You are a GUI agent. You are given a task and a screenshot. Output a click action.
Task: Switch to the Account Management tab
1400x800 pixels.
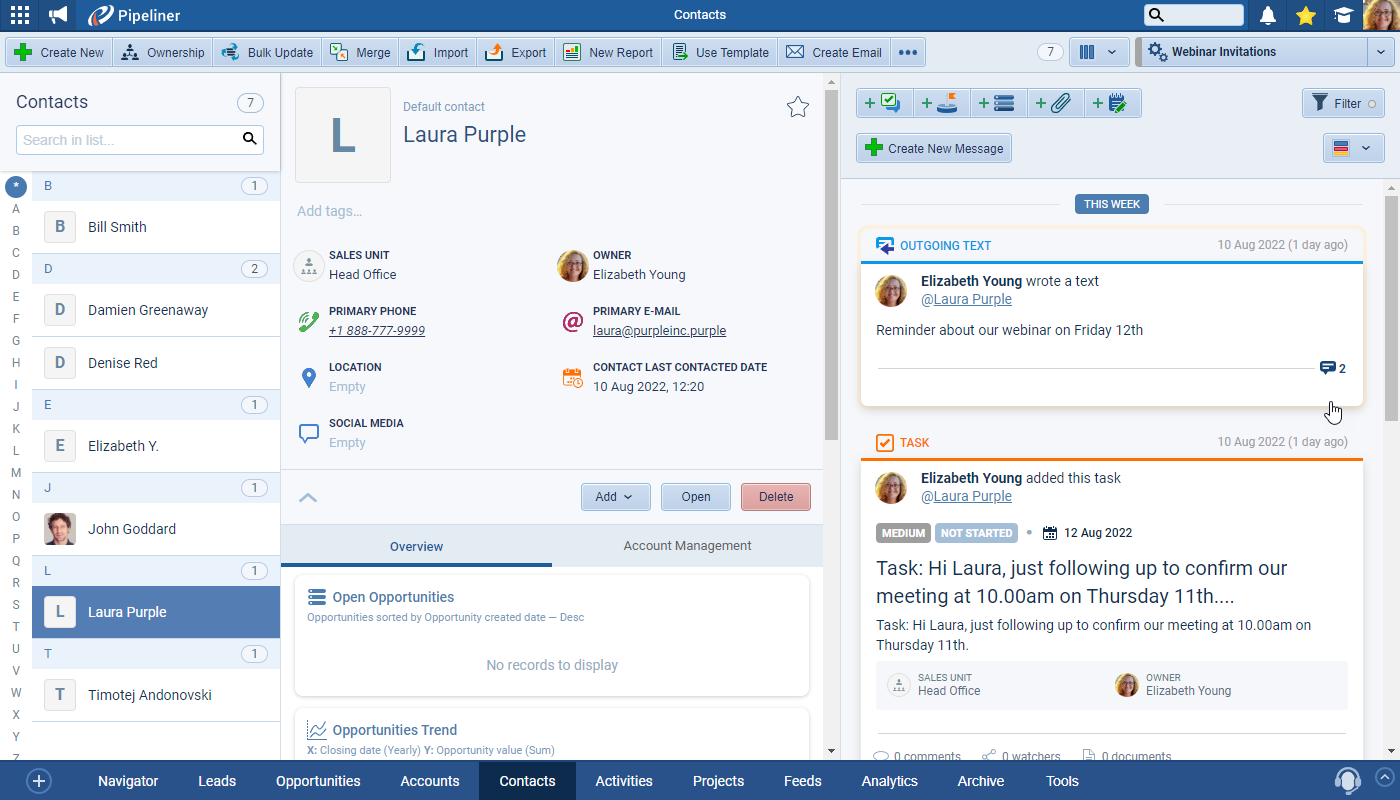point(687,546)
